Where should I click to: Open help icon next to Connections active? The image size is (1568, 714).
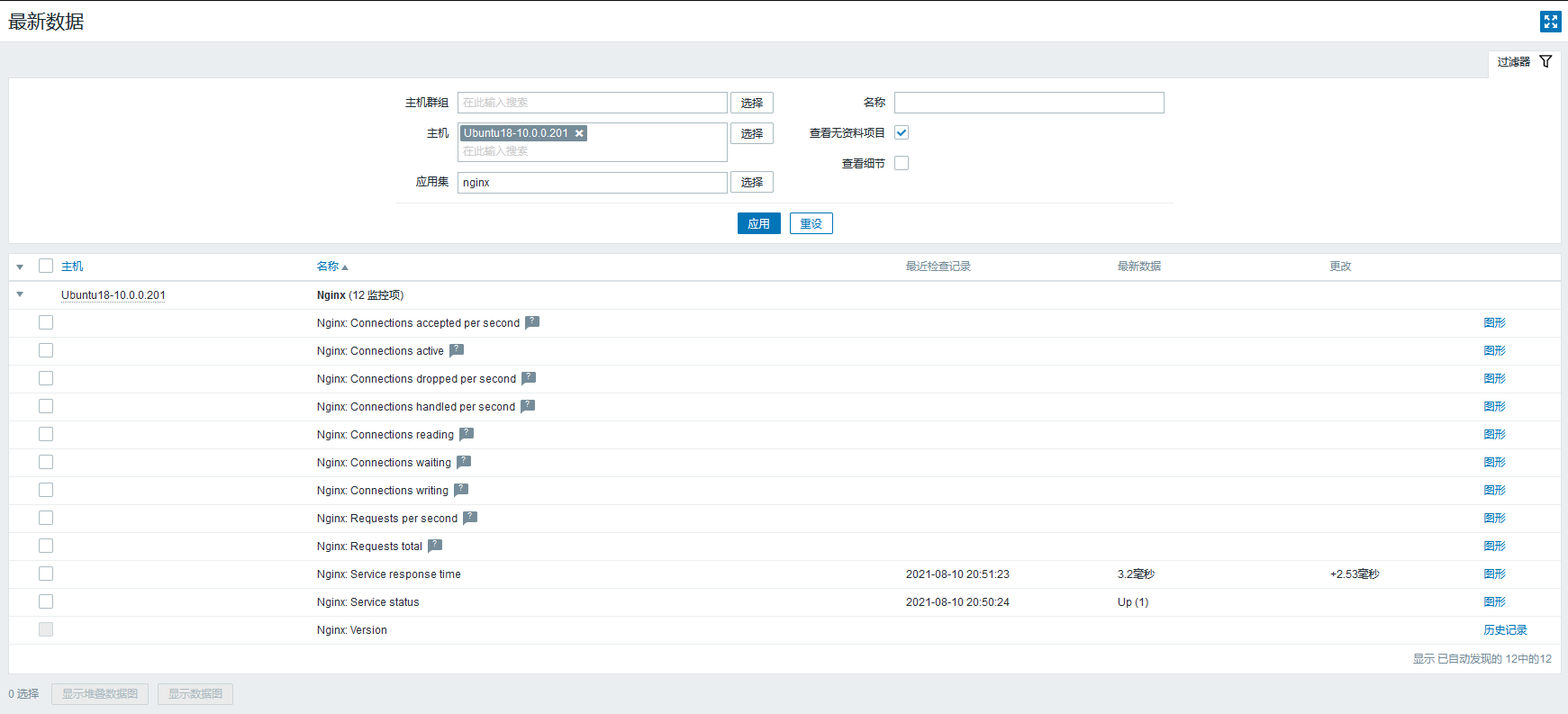coord(457,350)
